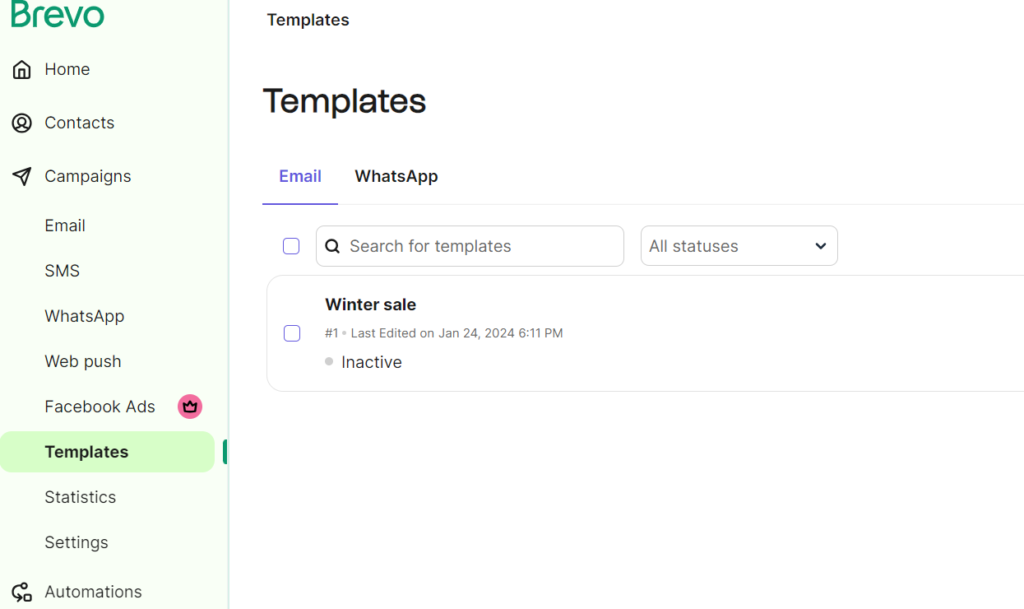The image size is (1024, 609).
Task: Open campaign Settings in the sidebar
Action: [76, 543]
